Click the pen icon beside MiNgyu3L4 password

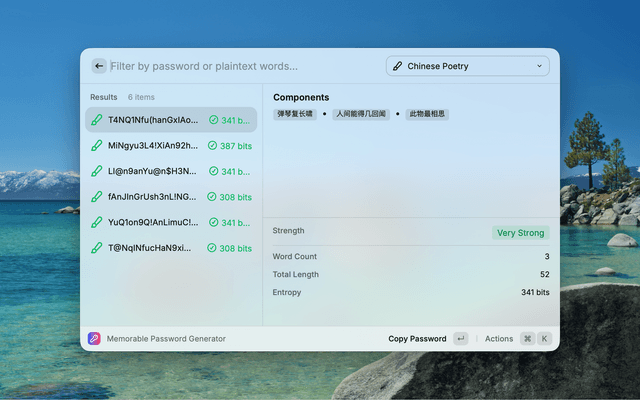click(x=97, y=146)
